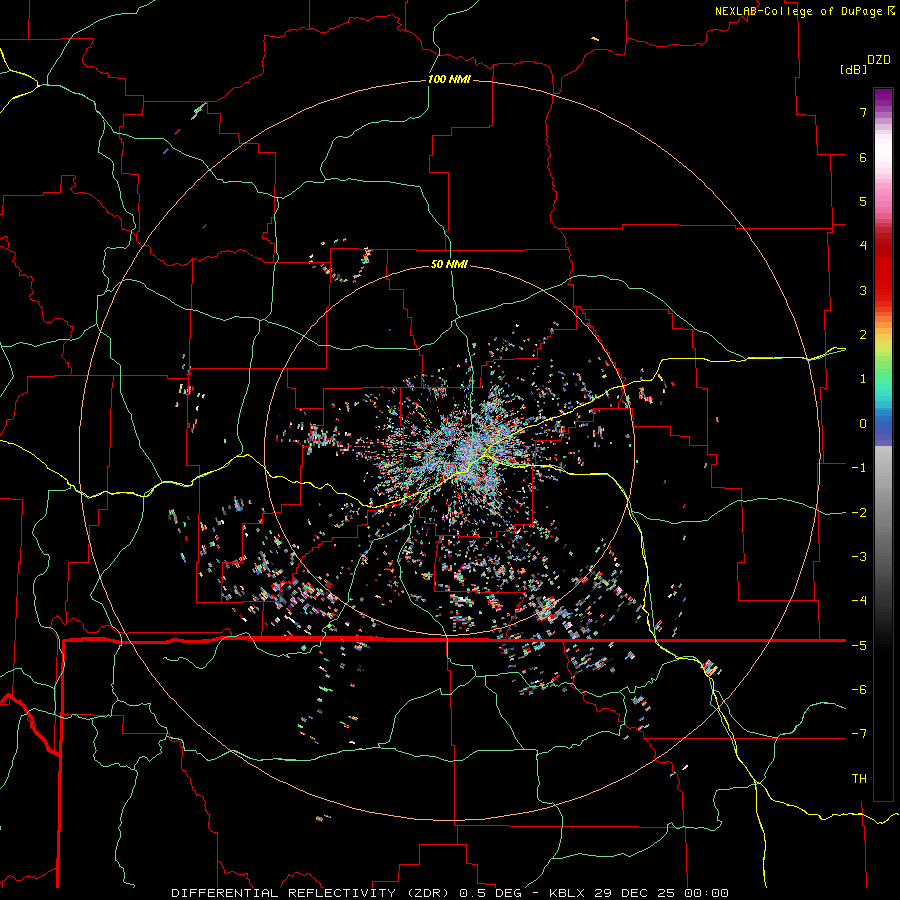Pick the -7 tick label on the scale

click(859, 734)
